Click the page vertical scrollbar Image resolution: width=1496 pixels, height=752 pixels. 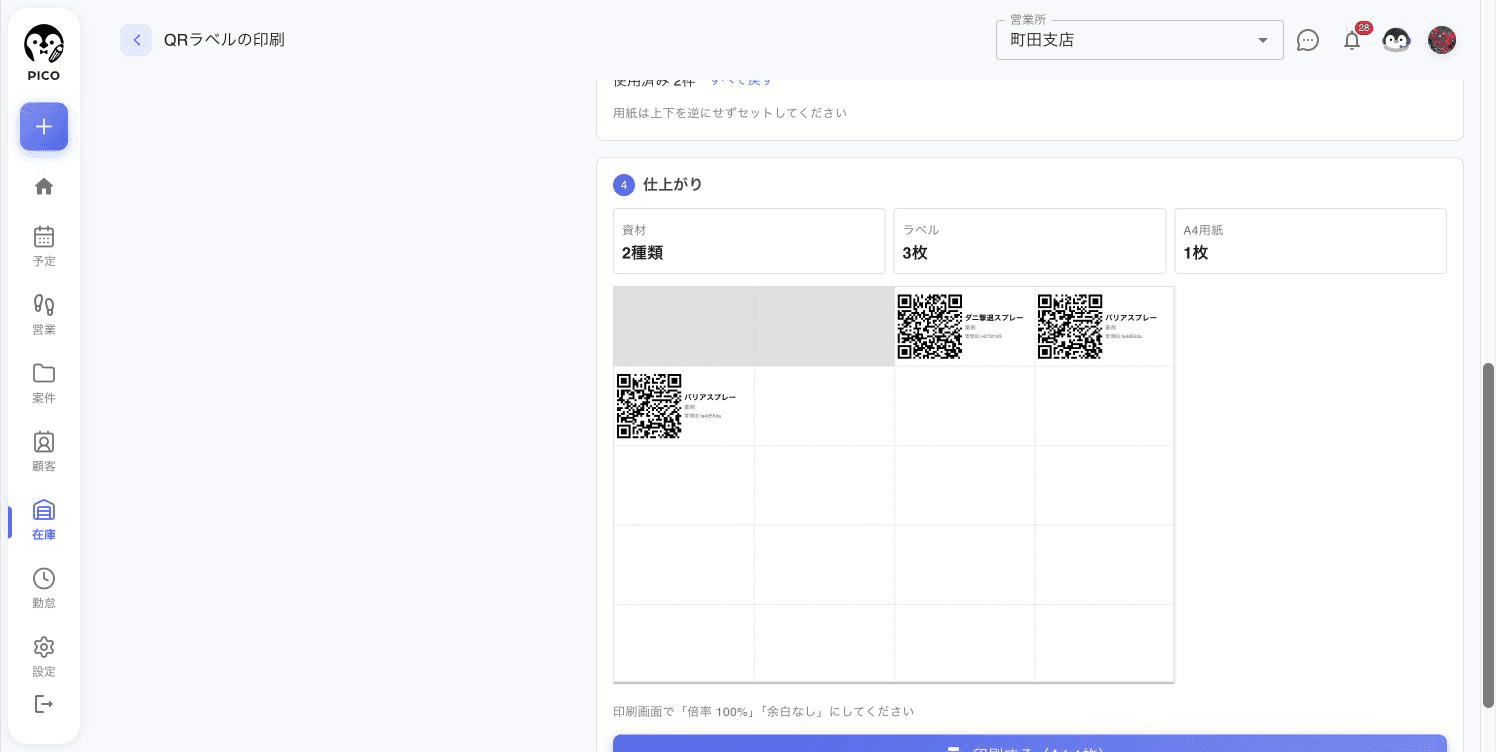tap(1488, 535)
